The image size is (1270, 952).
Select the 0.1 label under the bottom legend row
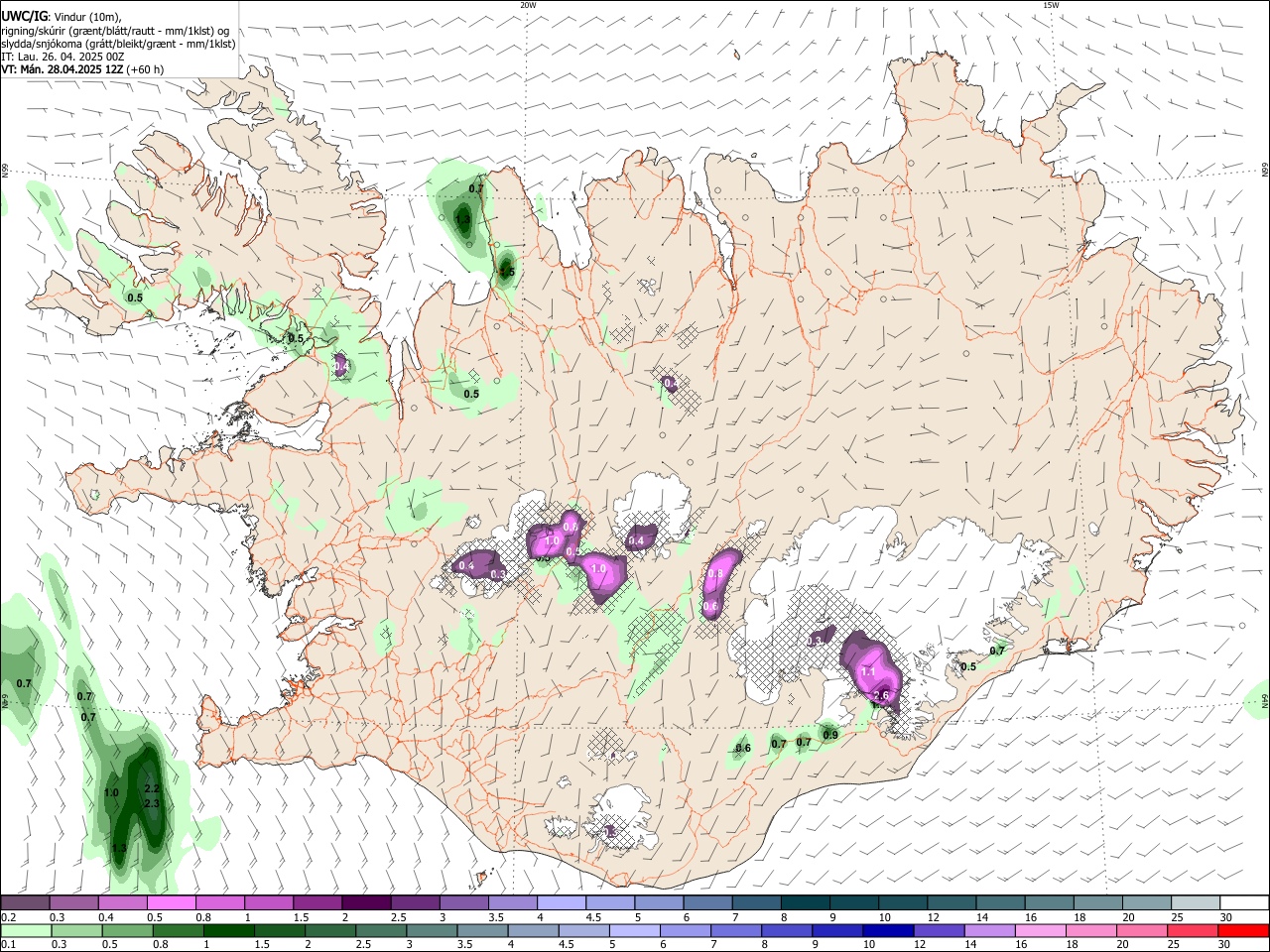tap(9, 945)
